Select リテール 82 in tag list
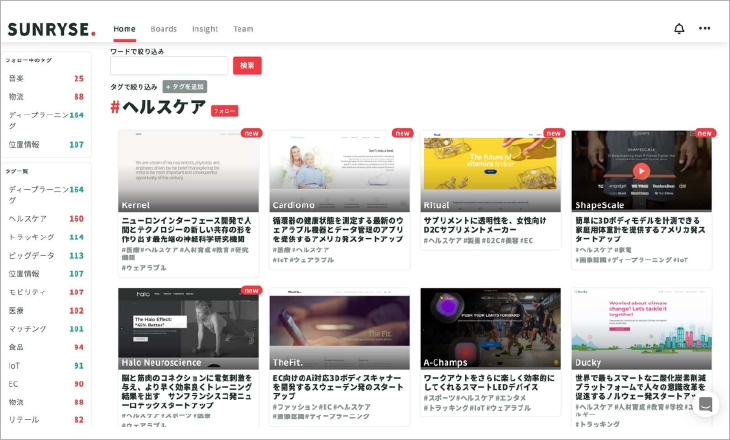This screenshot has width=730, height=440. click(x=46, y=420)
